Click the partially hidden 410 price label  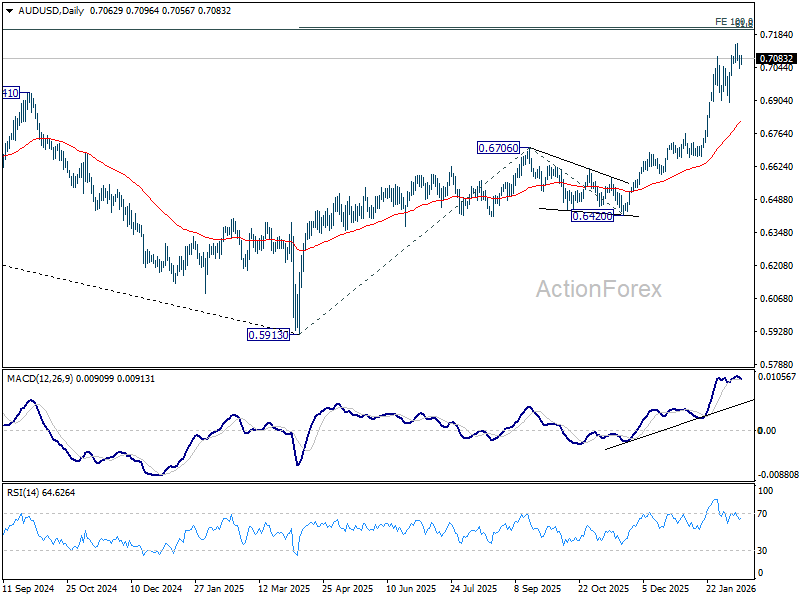click(10, 93)
